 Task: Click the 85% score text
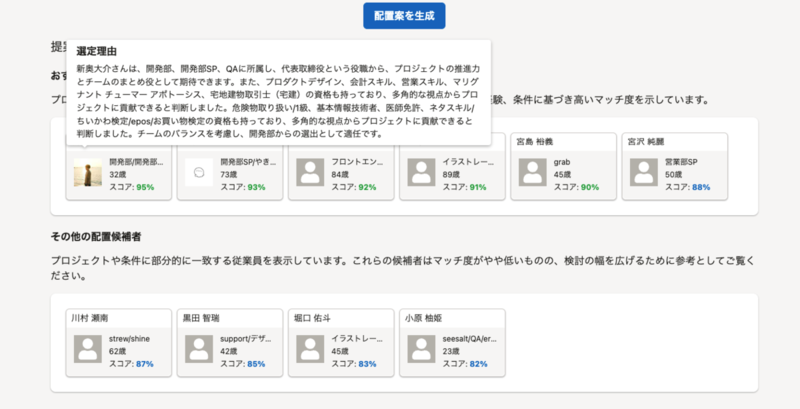pos(256,364)
